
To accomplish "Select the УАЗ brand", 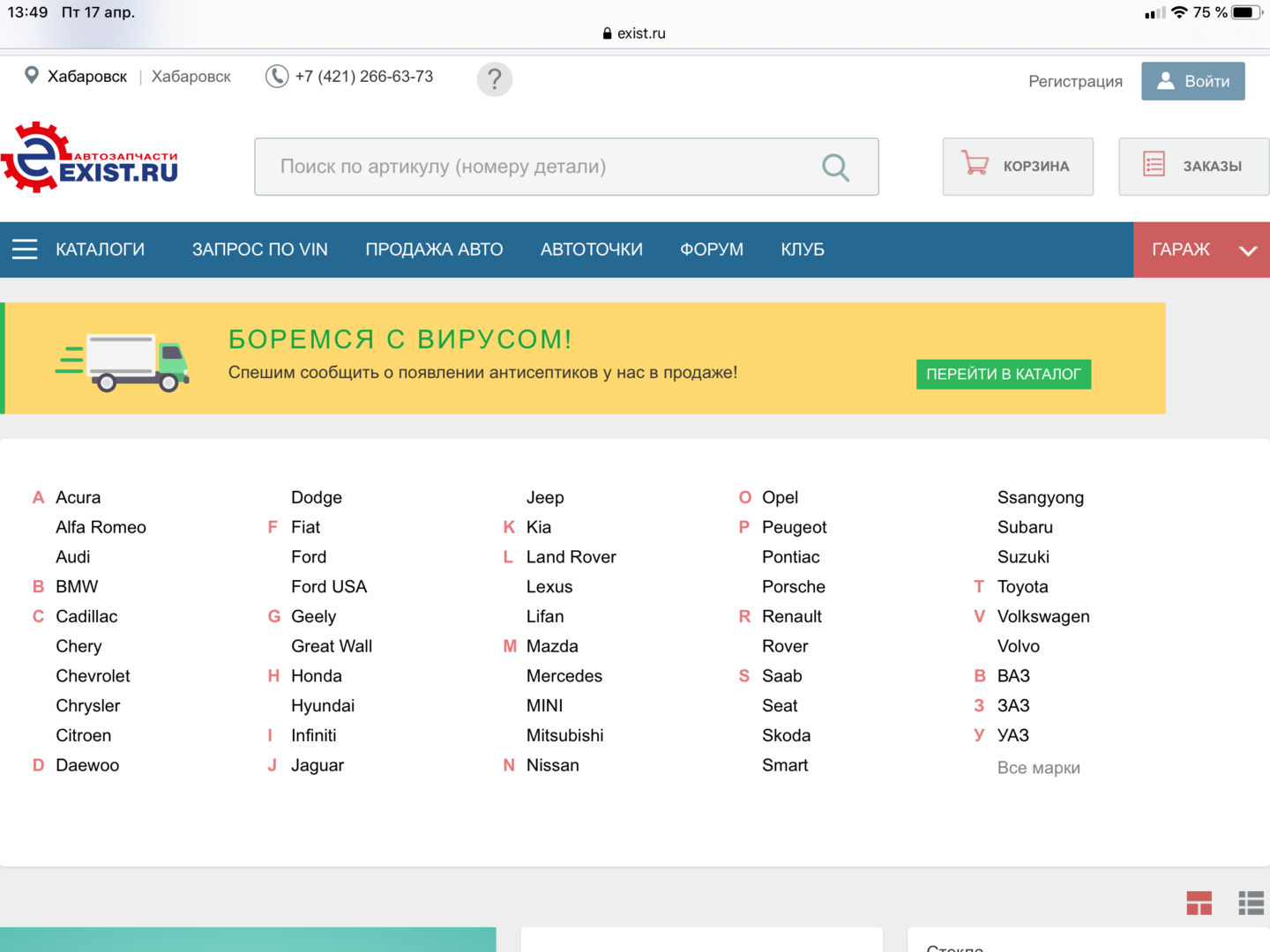I will pyautogui.click(x=1013, y=735).
